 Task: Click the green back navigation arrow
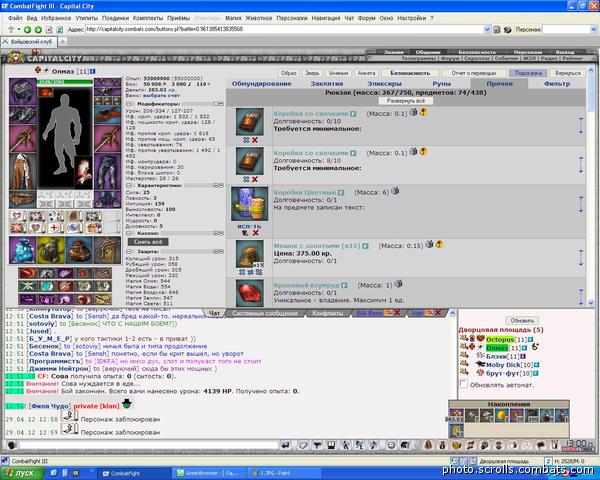tap(28, 29)
